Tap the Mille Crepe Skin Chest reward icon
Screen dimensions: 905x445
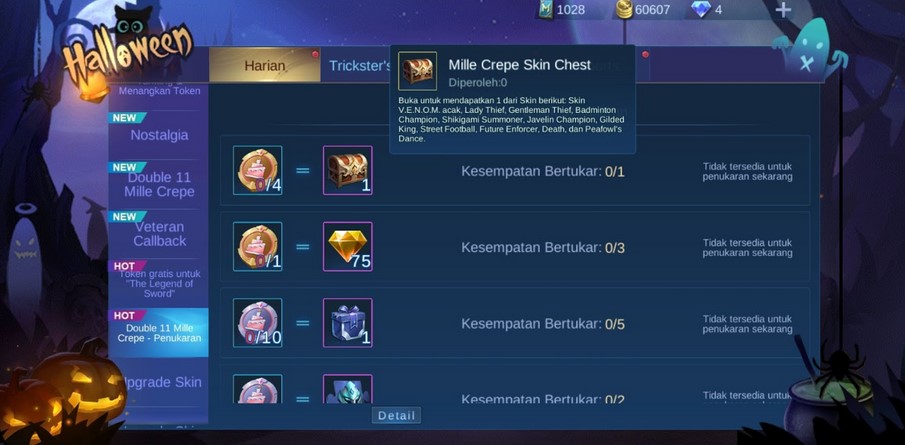pyautogui.click(x=347, y=170)
